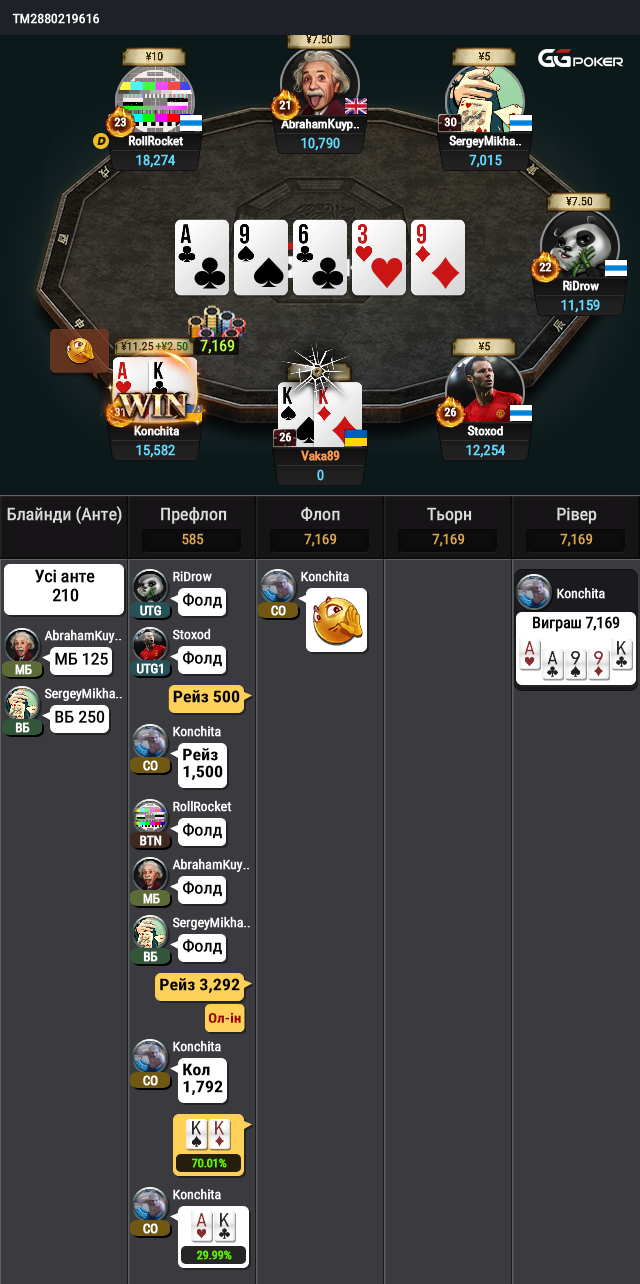Click the Усі анте 210 box
The height and width of the screenshot is (1284, 640).
pyautogui.click(x=64, y=589)
